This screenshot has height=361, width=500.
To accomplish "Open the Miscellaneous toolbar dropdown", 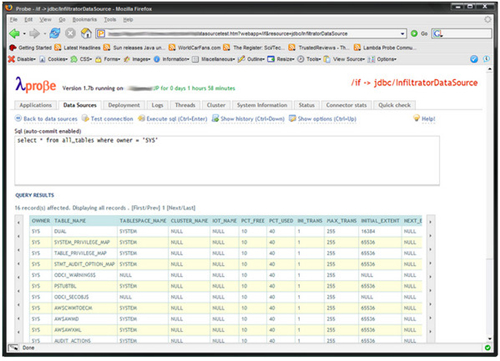I will click(x=214, y=59).
